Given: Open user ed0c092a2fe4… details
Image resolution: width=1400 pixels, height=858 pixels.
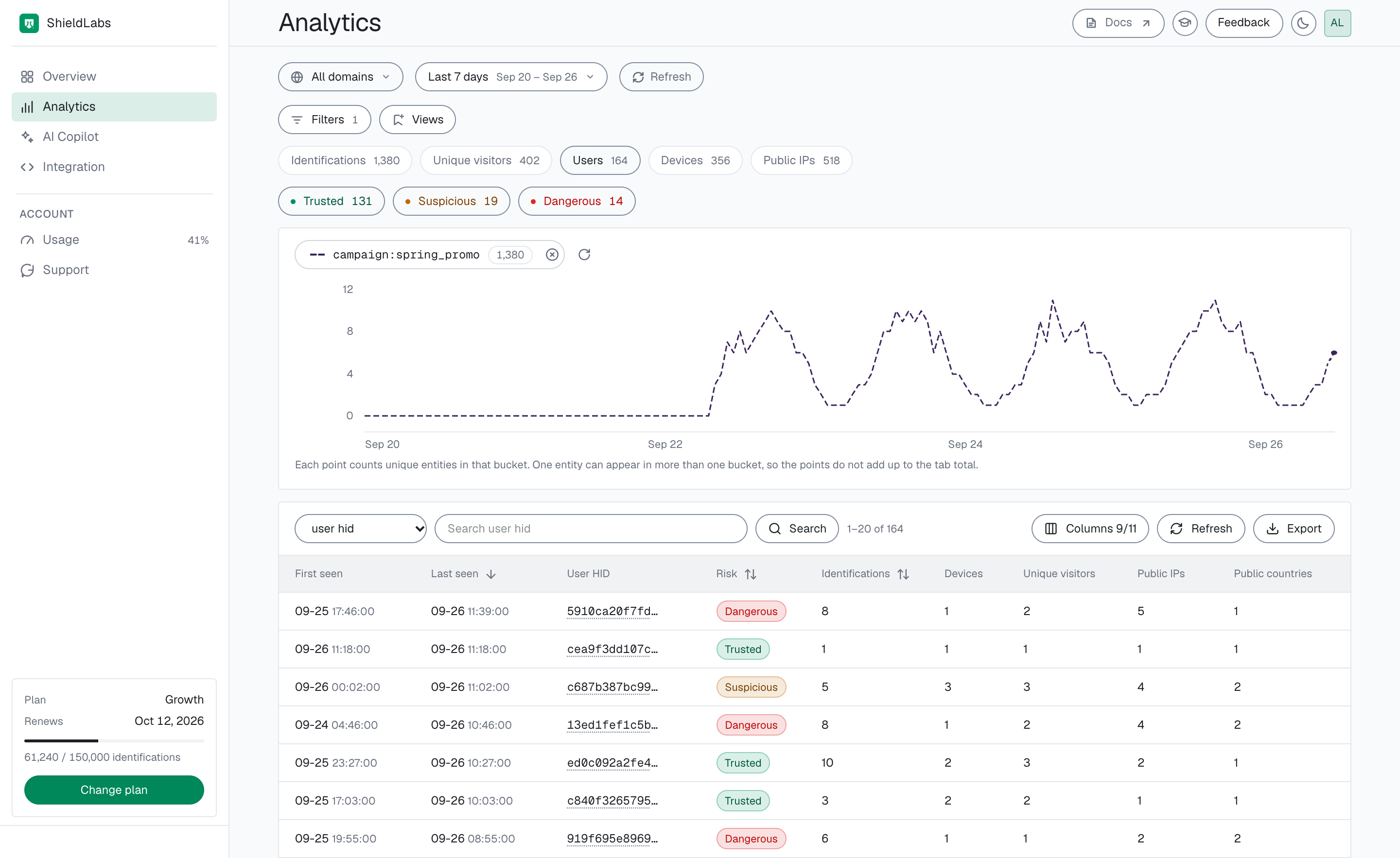Looking at the screenshot, I should pyautogui.click(x=612, y=763).
